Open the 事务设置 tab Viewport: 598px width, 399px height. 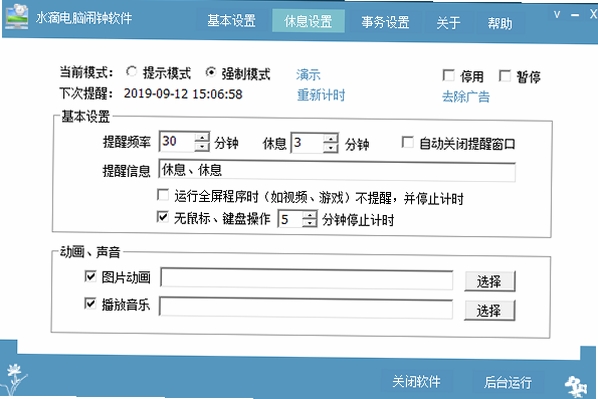pos(385,22)
